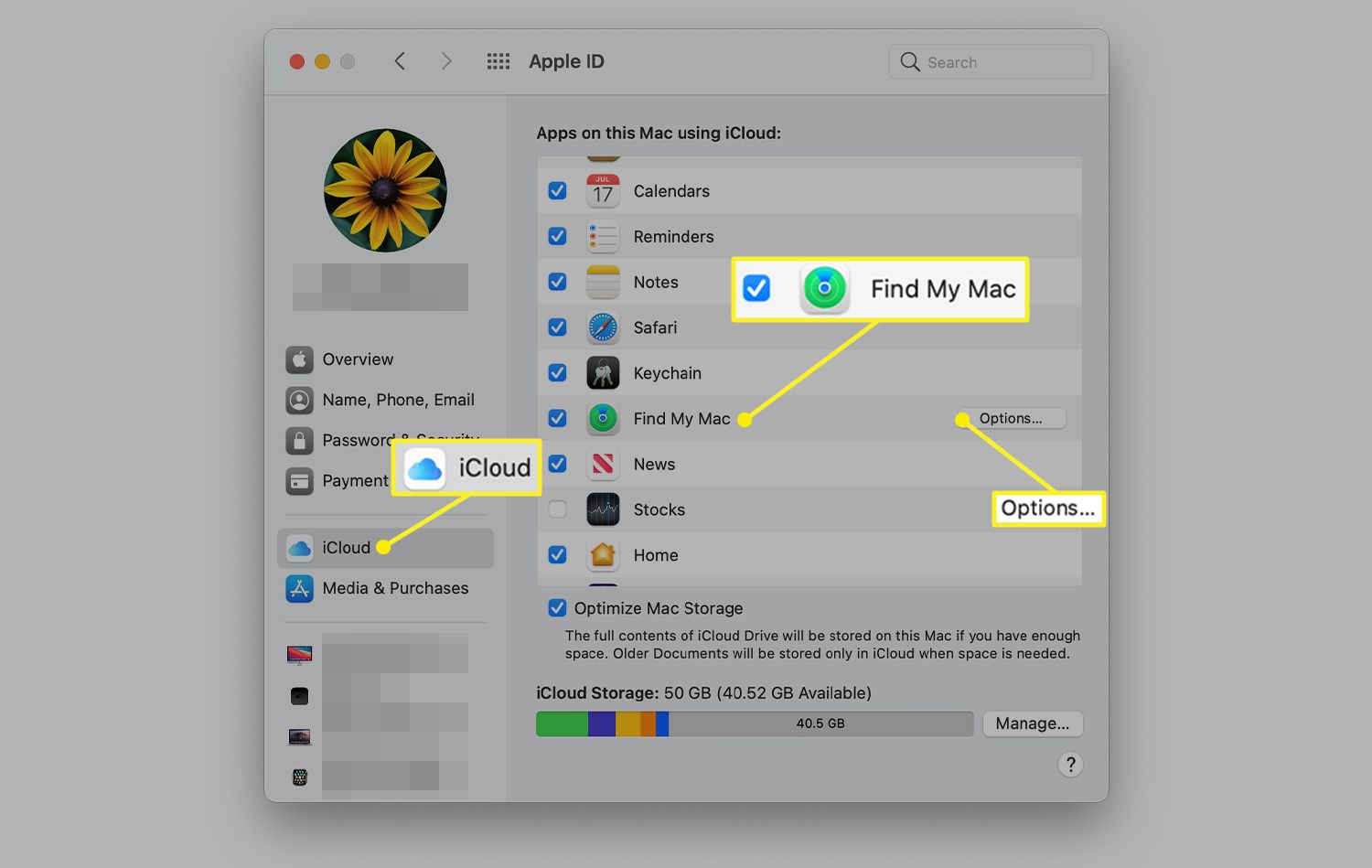
Task: Uncheck the Calendars checkbox
Action: coord(557,190)
